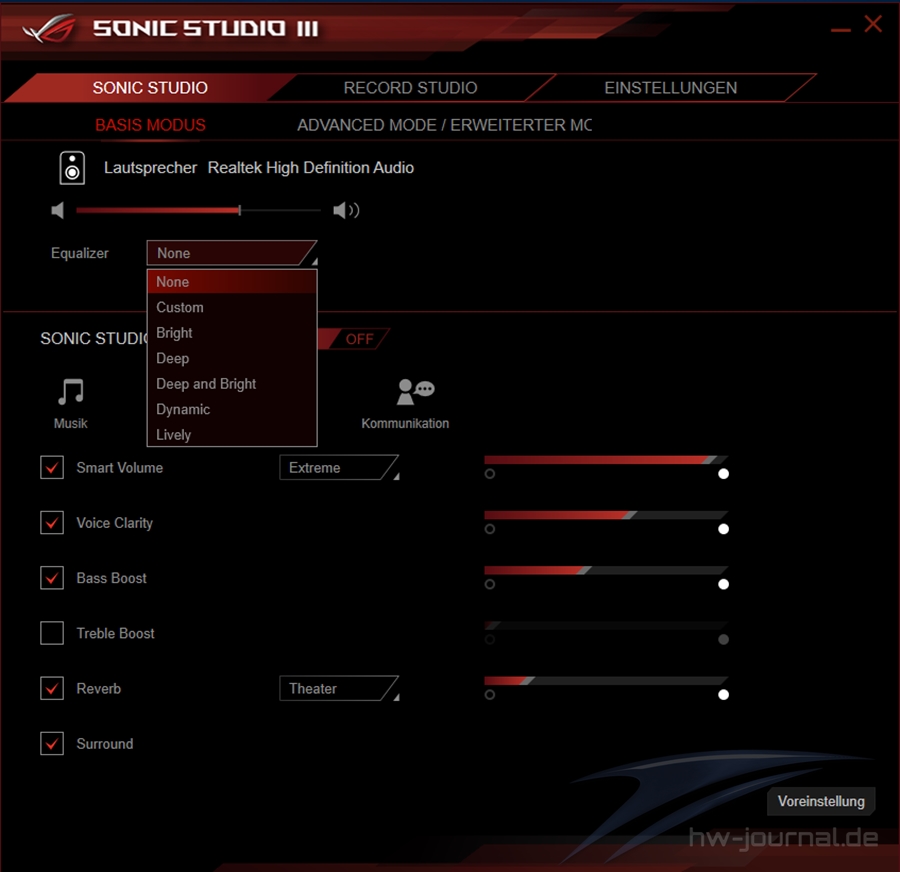
Task: Open the Einstellungen tab
Action: pyautogui.click(x=670, y=88)
